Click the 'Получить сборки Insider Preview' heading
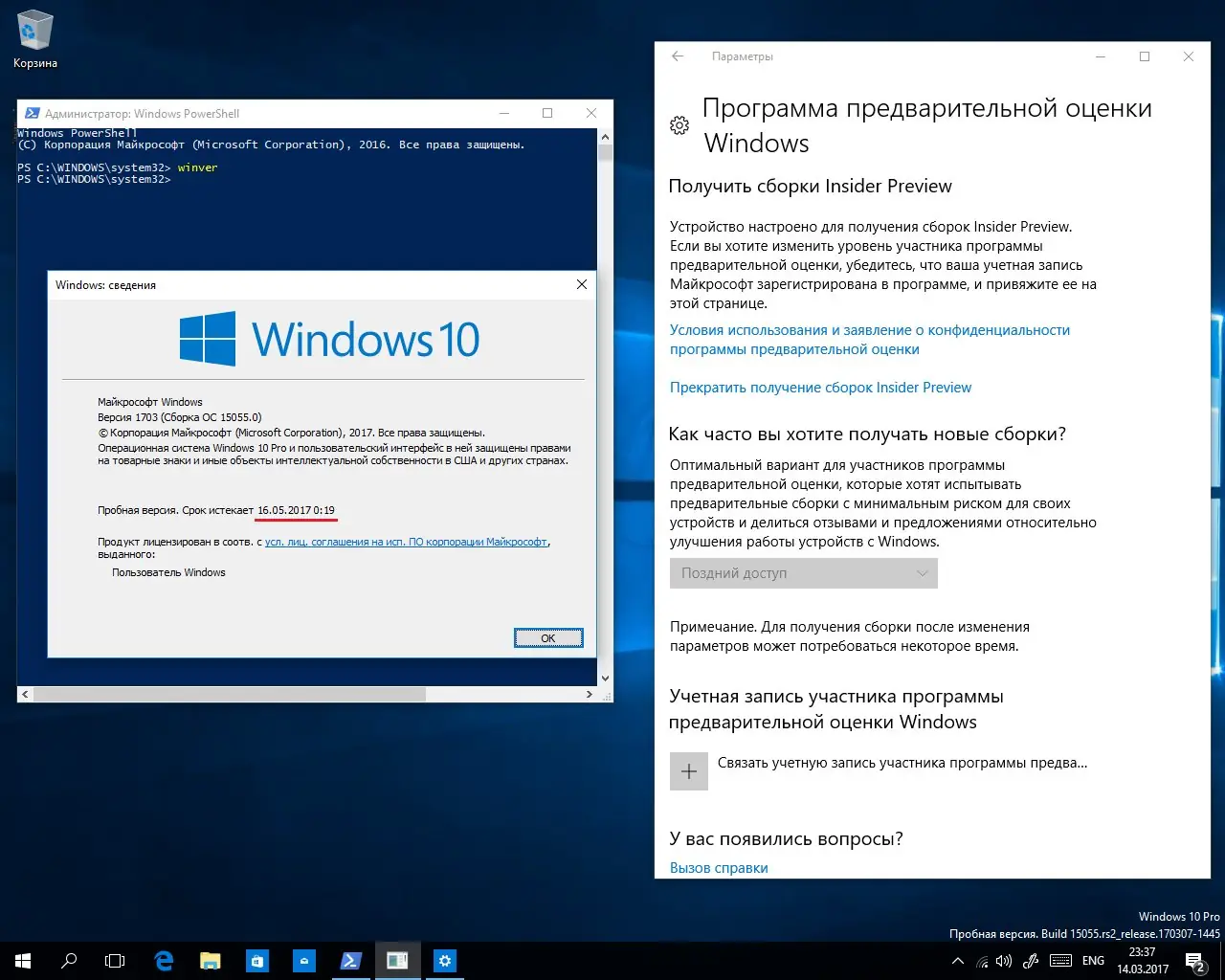The height and width of the screenshot is (980, 1225). pos(811,187)
